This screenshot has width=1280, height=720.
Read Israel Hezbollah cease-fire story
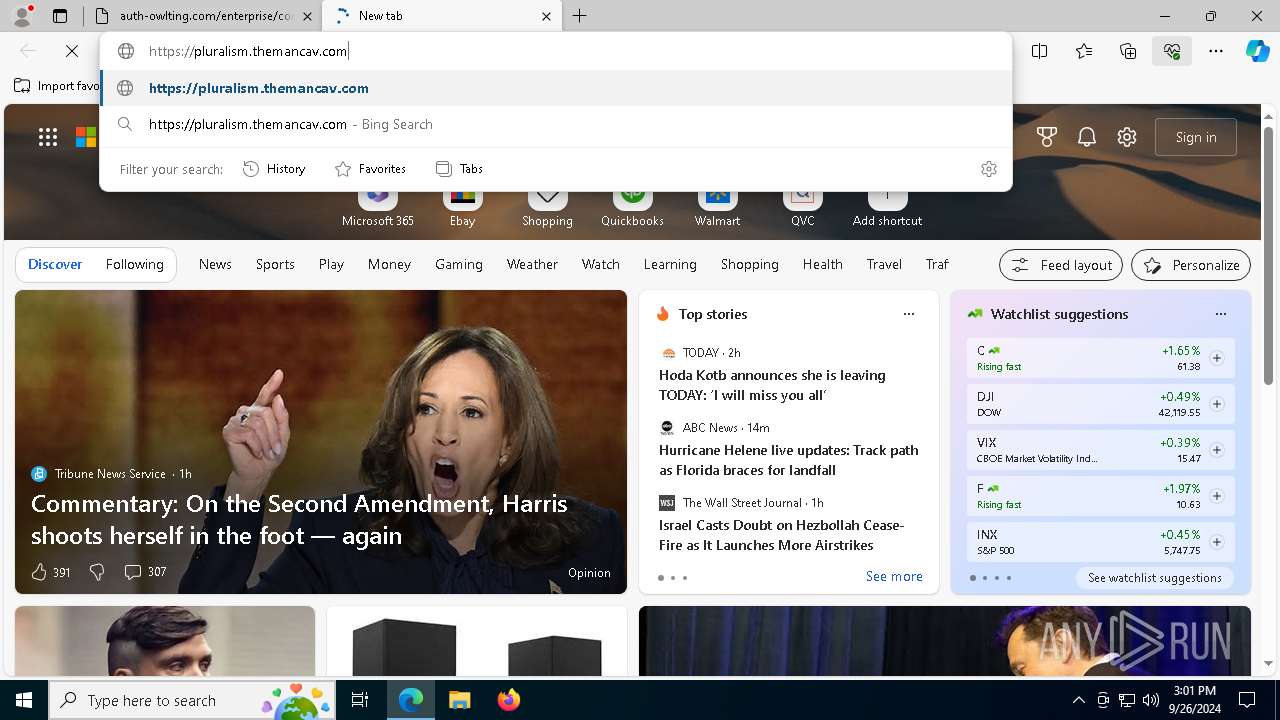(781, 535)
